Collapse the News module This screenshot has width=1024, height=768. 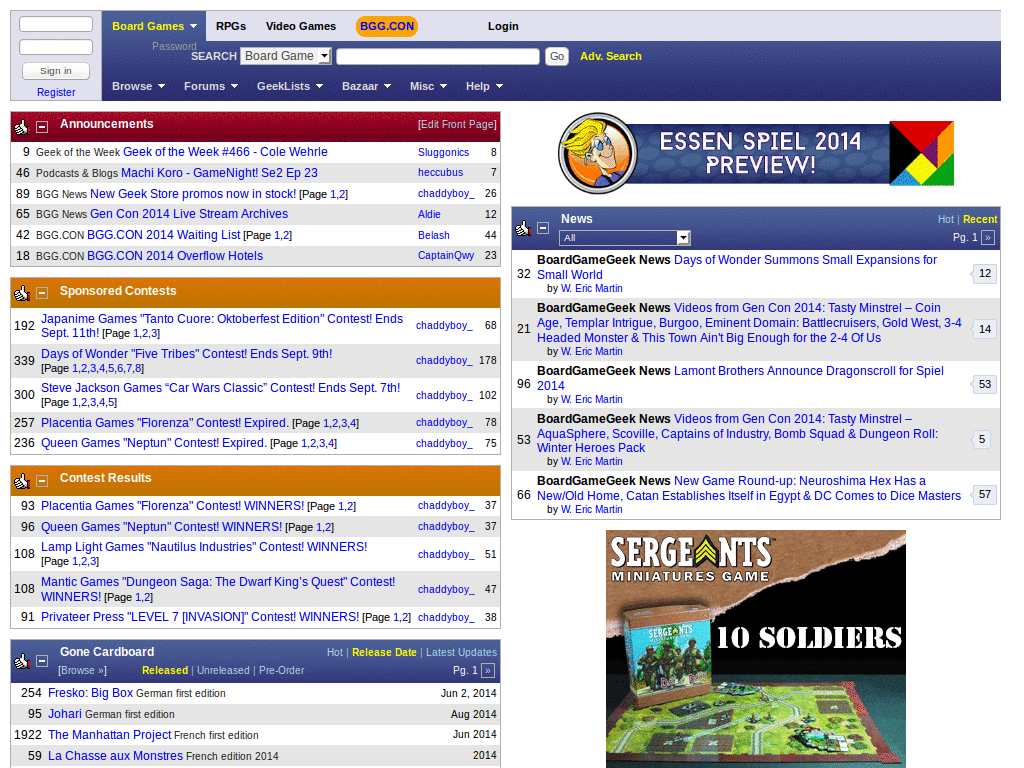pyautogui.click(x=543, y=228)
